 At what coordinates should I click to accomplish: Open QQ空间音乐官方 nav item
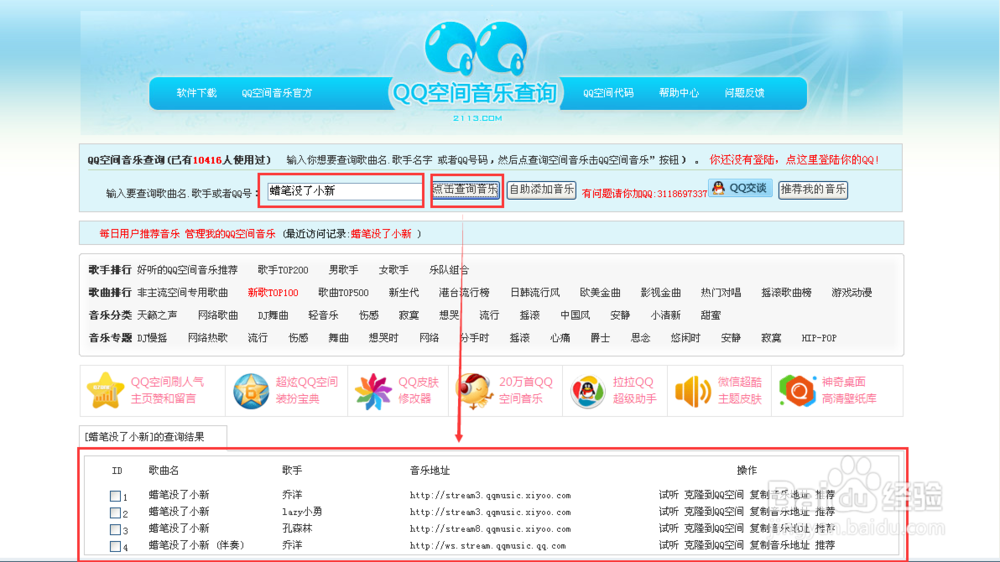[x=277, y=93]
